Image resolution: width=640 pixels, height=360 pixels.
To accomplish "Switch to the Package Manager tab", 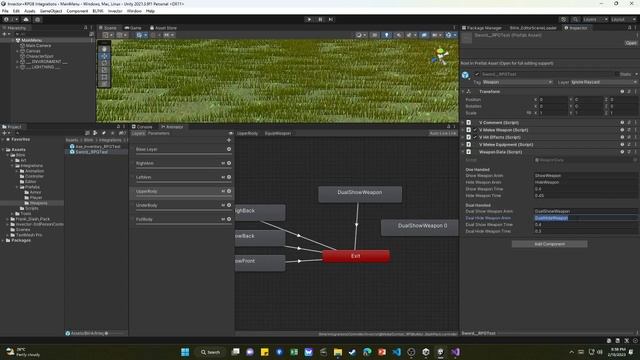I will pos(482,28).
